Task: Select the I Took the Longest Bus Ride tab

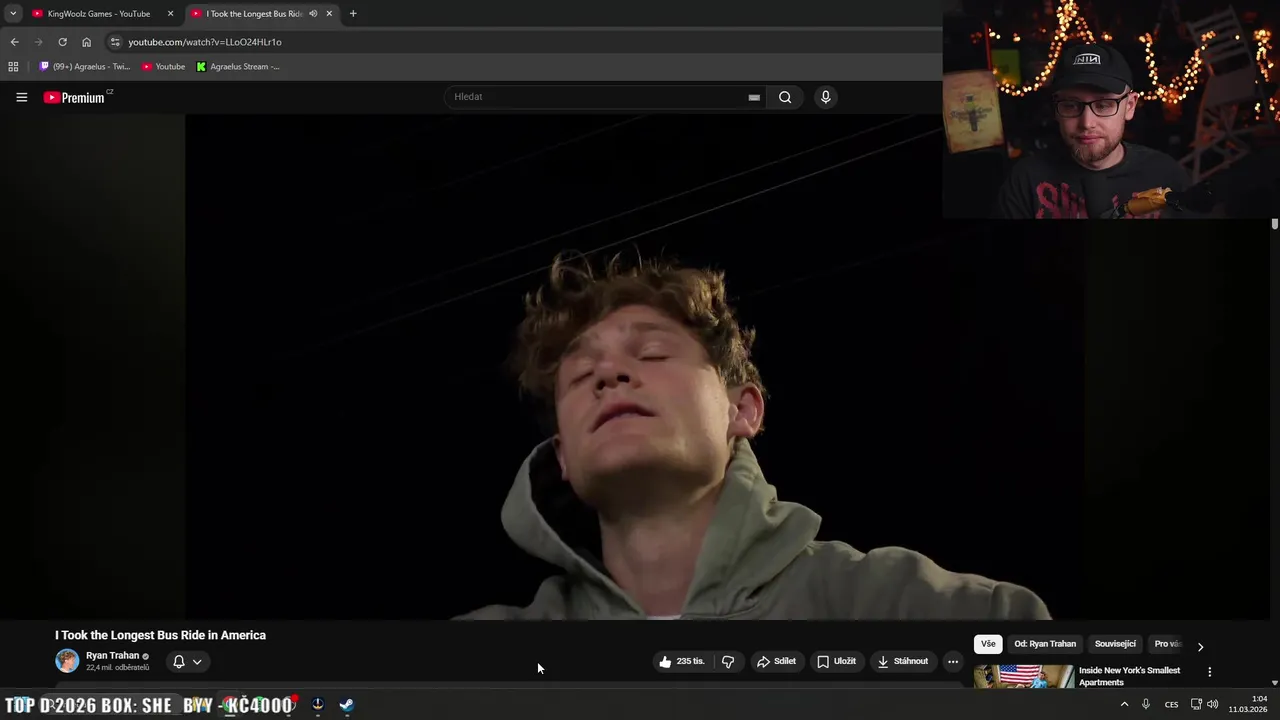Action: (253, 14)
